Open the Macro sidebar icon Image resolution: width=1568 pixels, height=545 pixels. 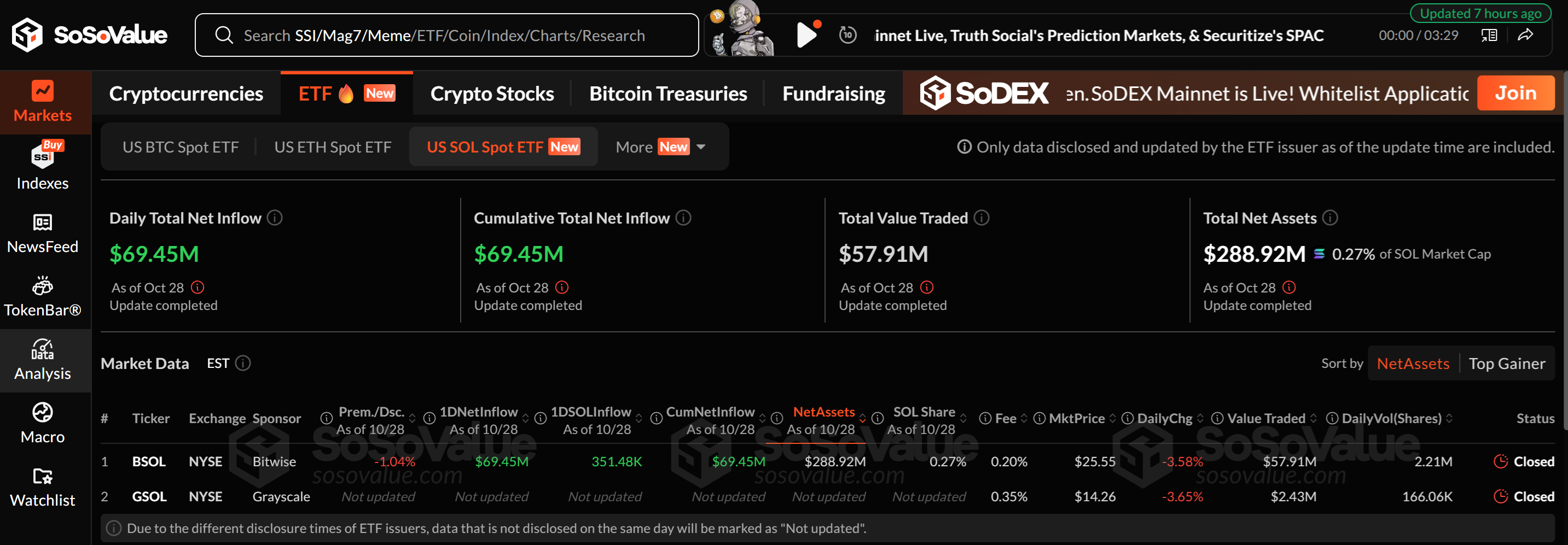[x=43, y=423]
